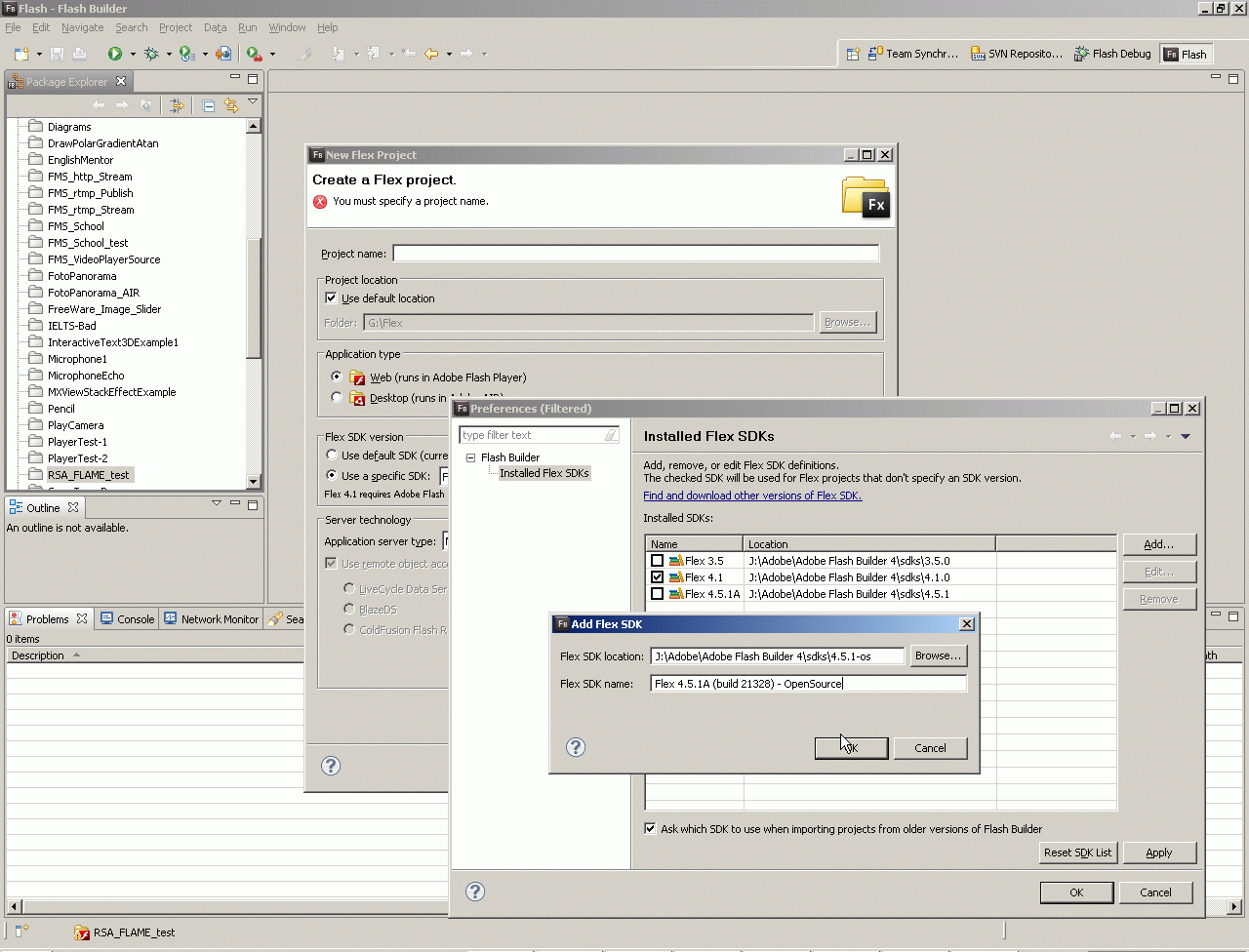Click the Debug bug icon in toolbar
This screenshot has height=952, width=1249.
[151, 54]
